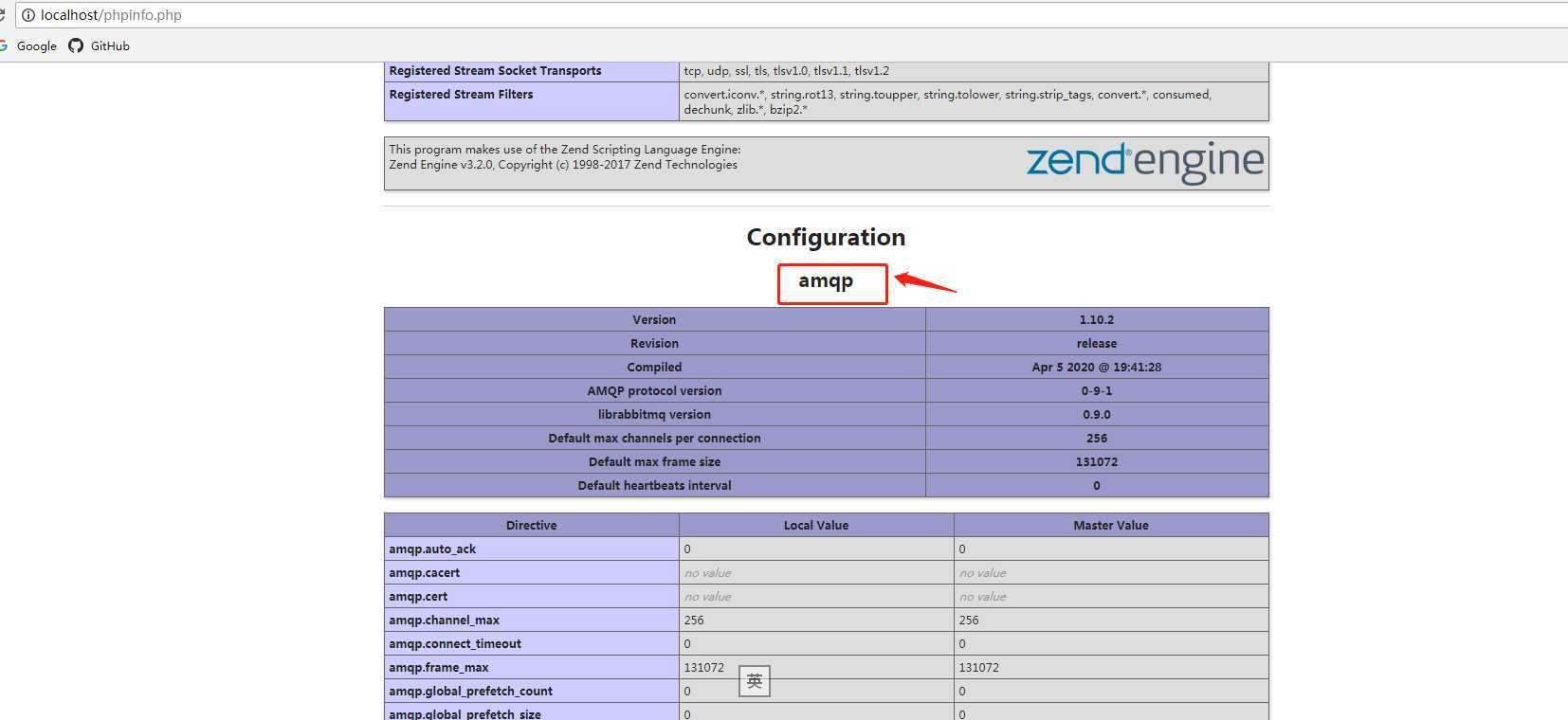
Task: Select the Registered Stream Socket Transports label
Action: pyautogui.click(x=495, y=70)
